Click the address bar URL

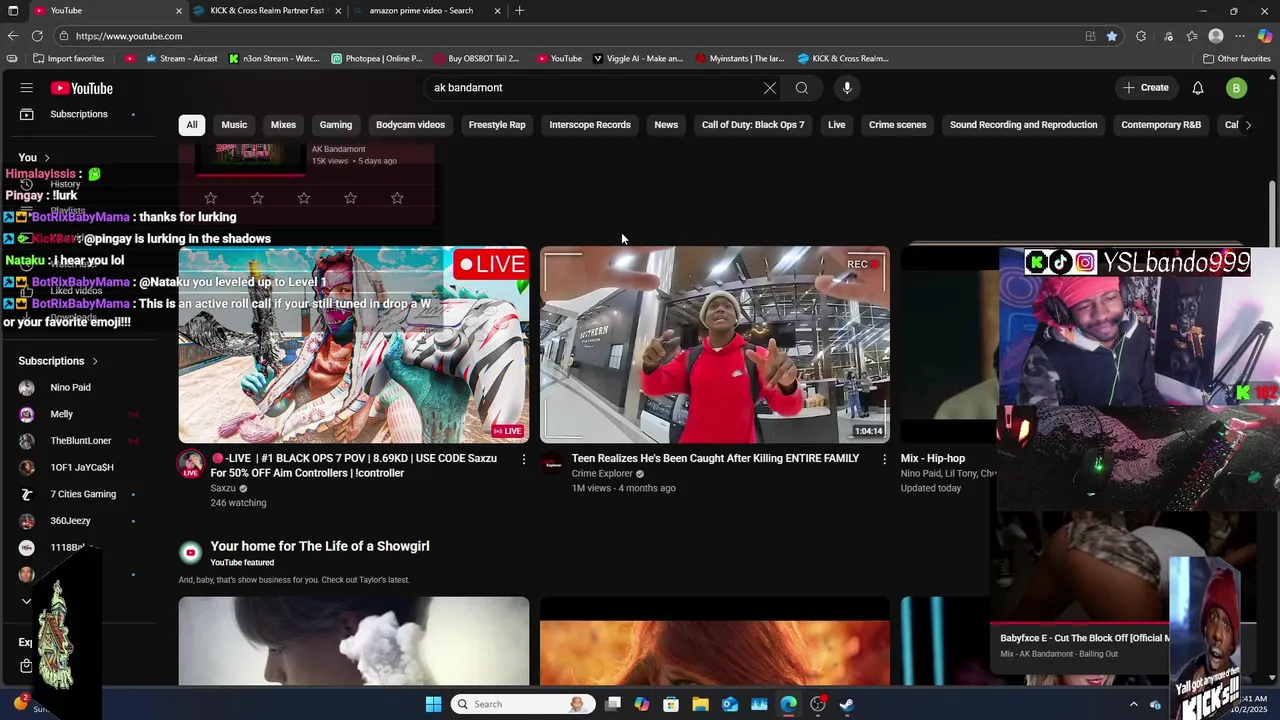[129, 36]
